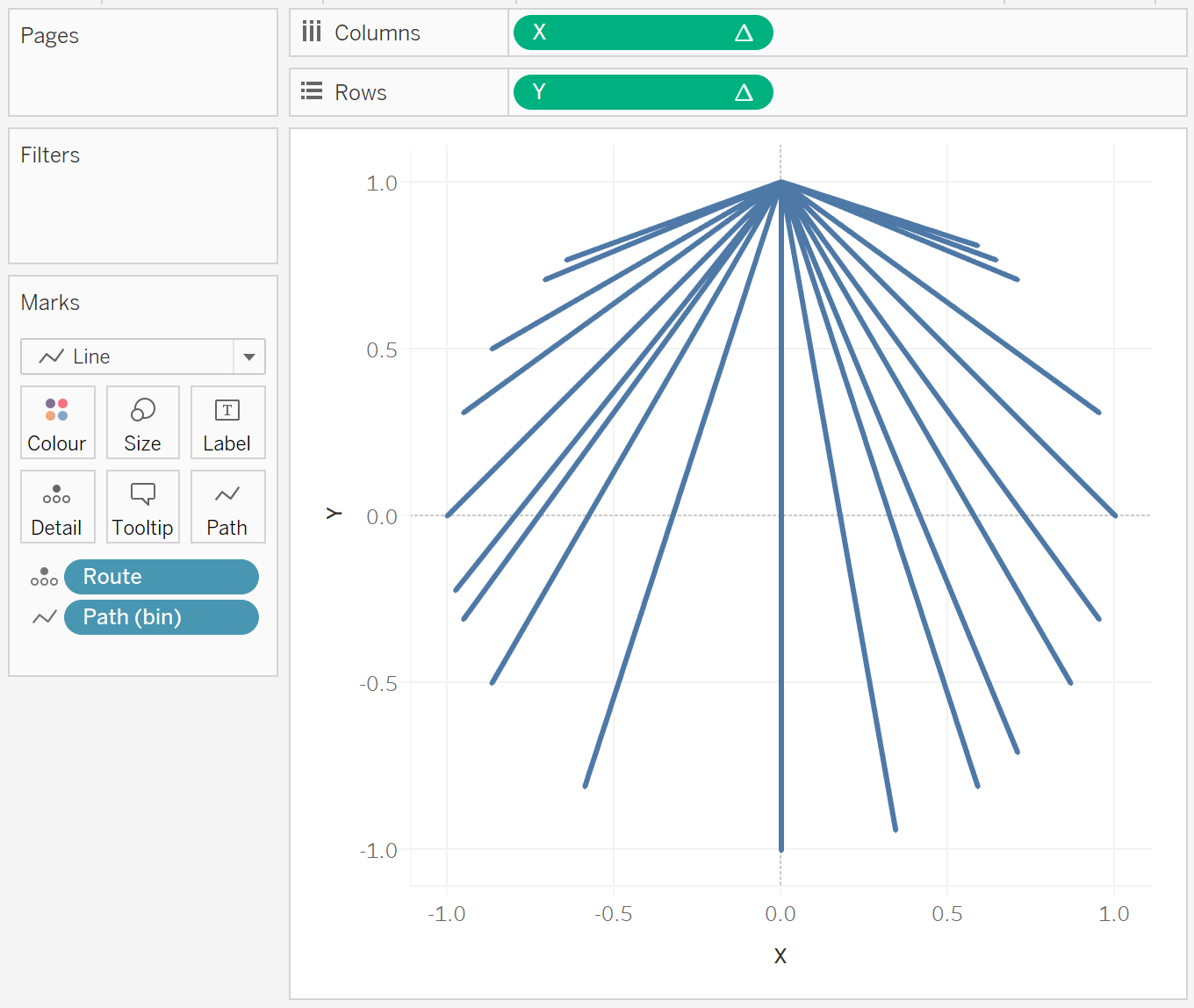
Task: Click Y-axis tick label 0.5
Action: click(x=382, y=349)
